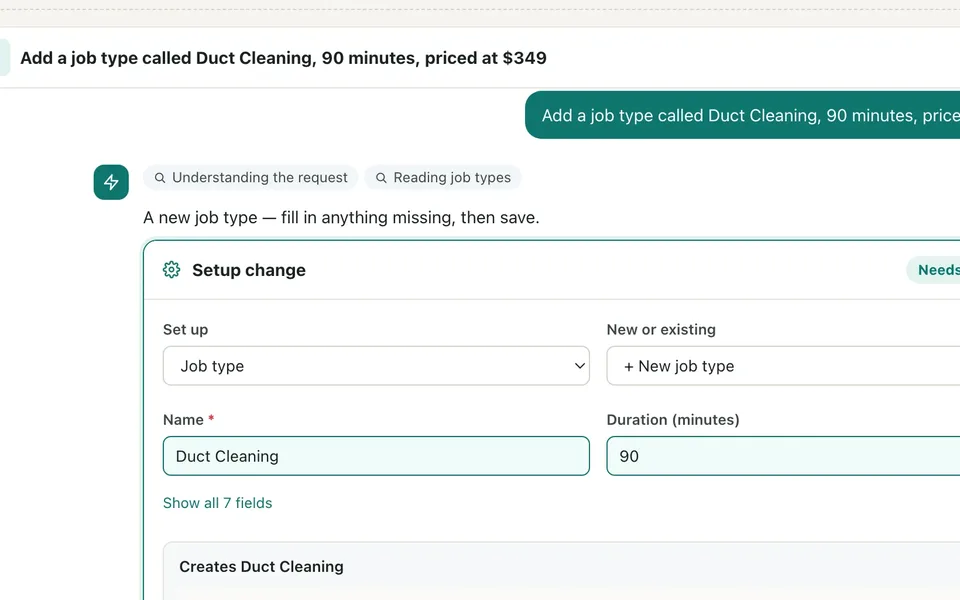The width and height of the screenshot is (960, 600).
Task: Click the Understanding the request chip
Action: (250, 178)
